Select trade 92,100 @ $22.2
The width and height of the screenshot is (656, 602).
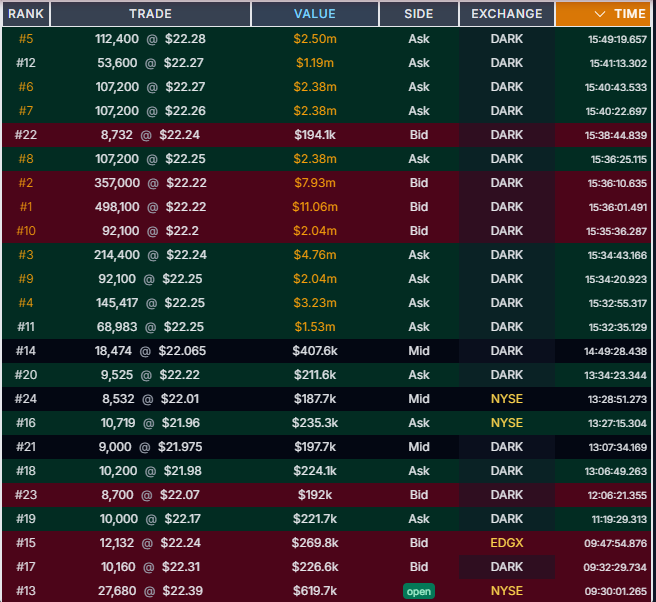[x=150, y=231]
